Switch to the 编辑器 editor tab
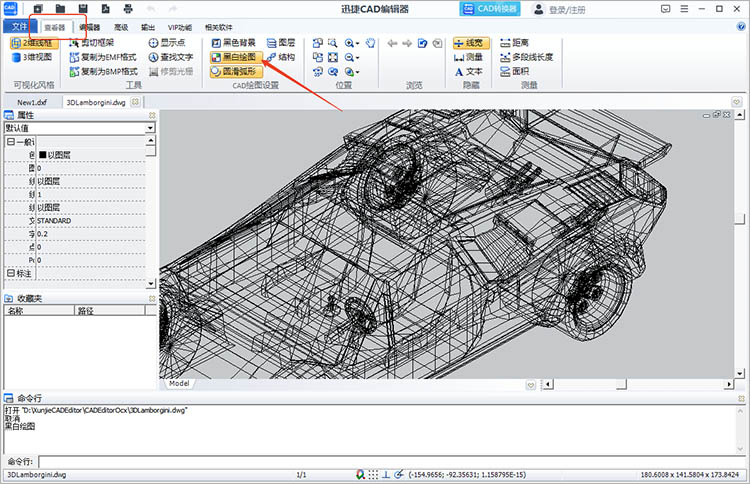 pos(89,27)
